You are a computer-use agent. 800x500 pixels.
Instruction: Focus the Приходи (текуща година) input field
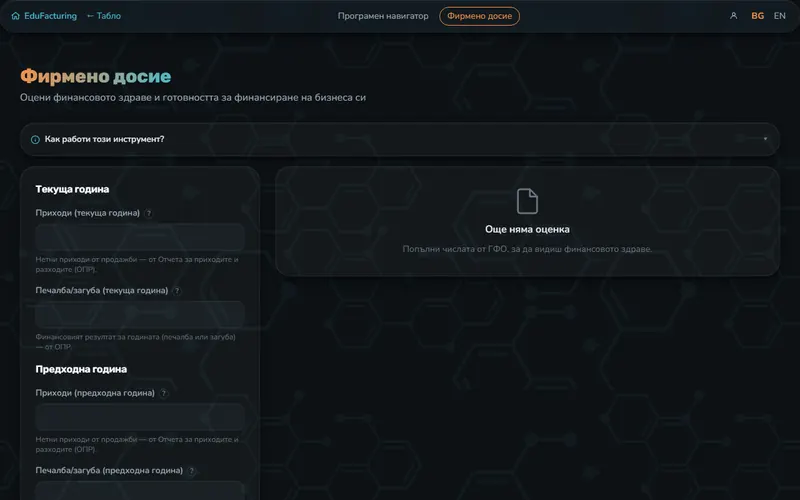coord(140,237)
